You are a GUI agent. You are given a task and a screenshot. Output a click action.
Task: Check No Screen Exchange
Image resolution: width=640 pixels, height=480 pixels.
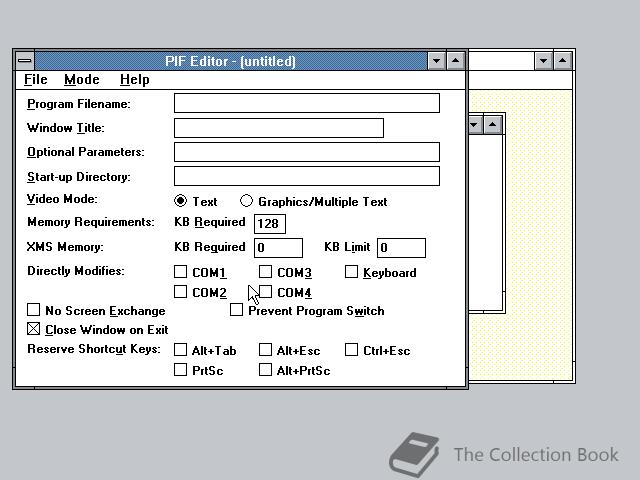(33, 310)
